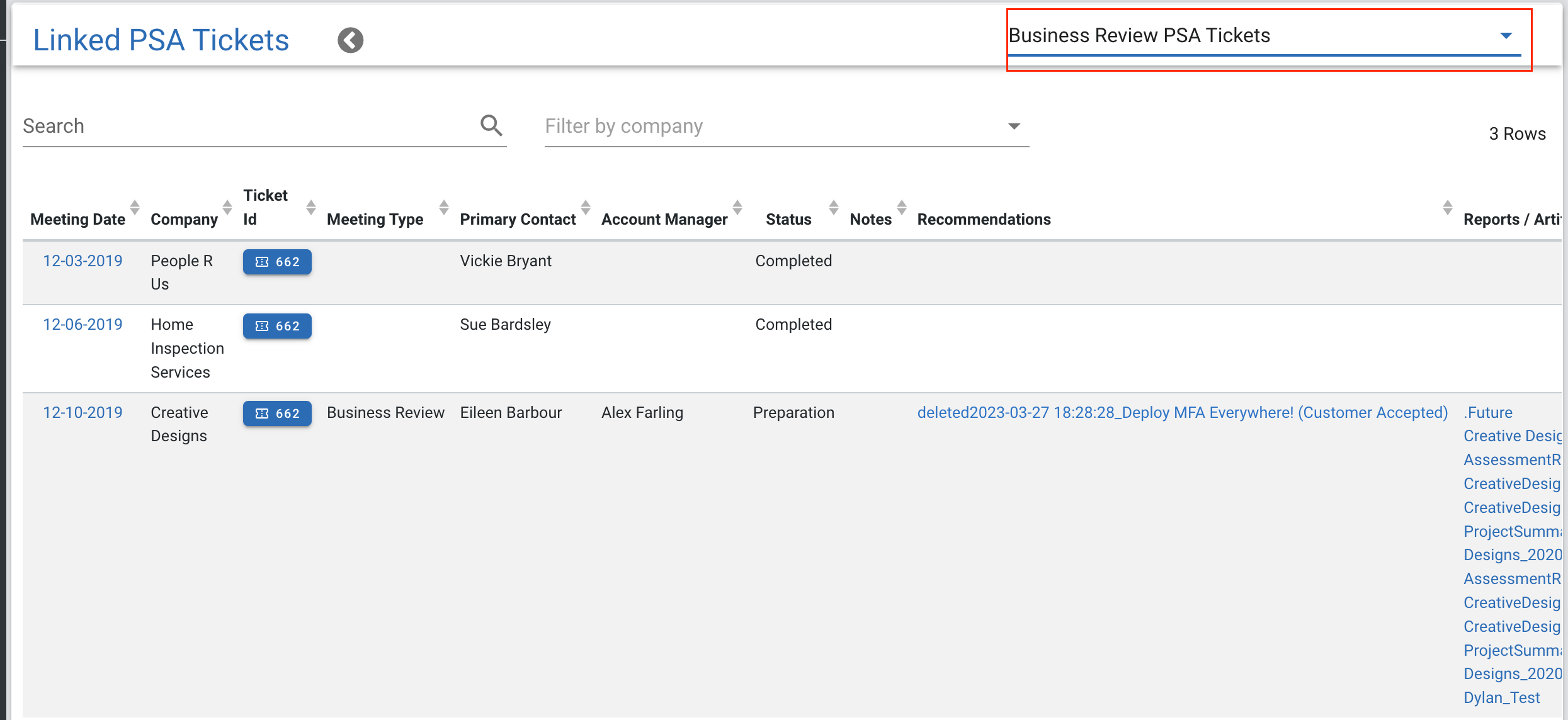Select the Meeting Type column header
1568x720 pixels.
tap(375, 219)
